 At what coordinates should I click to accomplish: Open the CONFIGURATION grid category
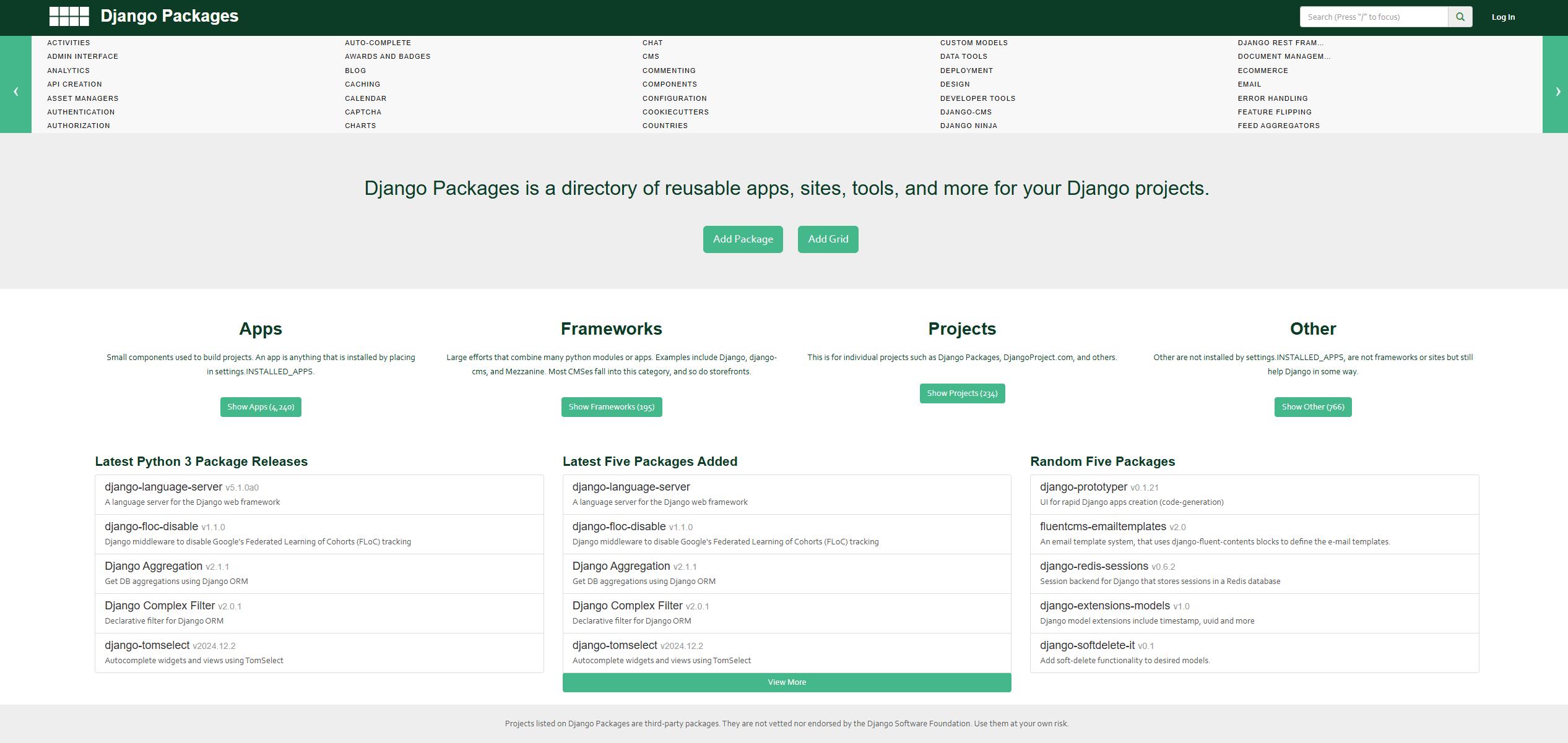tap(675, 98)
